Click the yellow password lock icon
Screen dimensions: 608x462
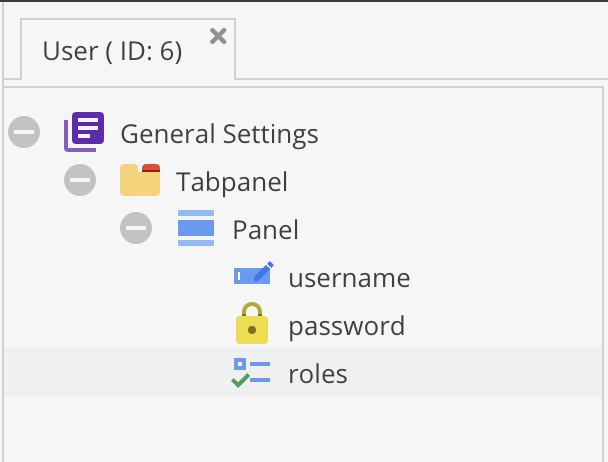[x=252, y=323]
